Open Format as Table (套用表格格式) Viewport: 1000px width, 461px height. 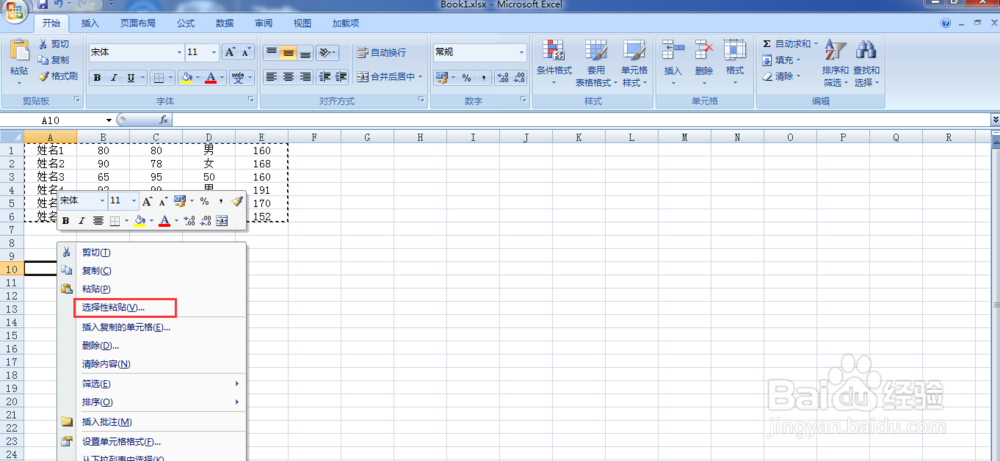click(596, 62)
